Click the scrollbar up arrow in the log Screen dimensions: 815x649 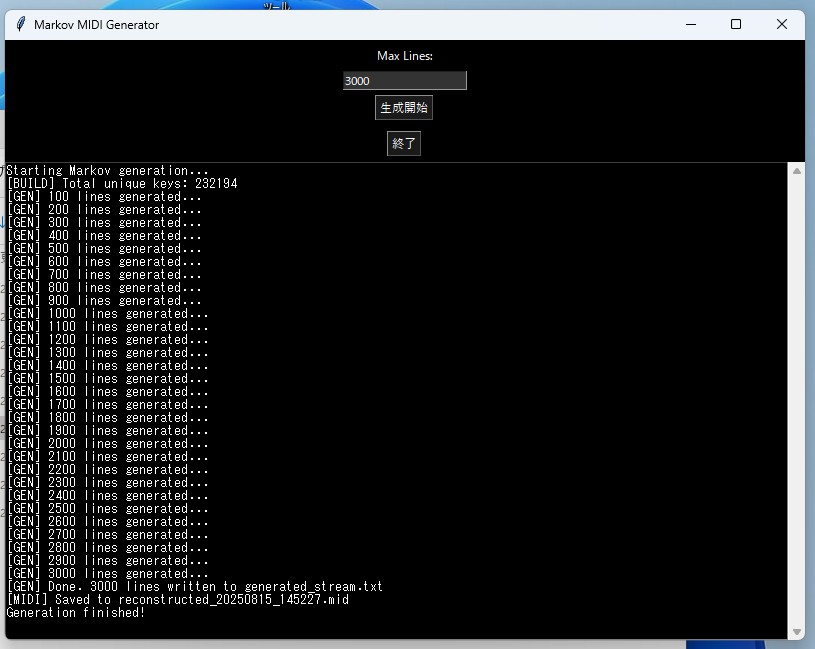coord(796,171)
